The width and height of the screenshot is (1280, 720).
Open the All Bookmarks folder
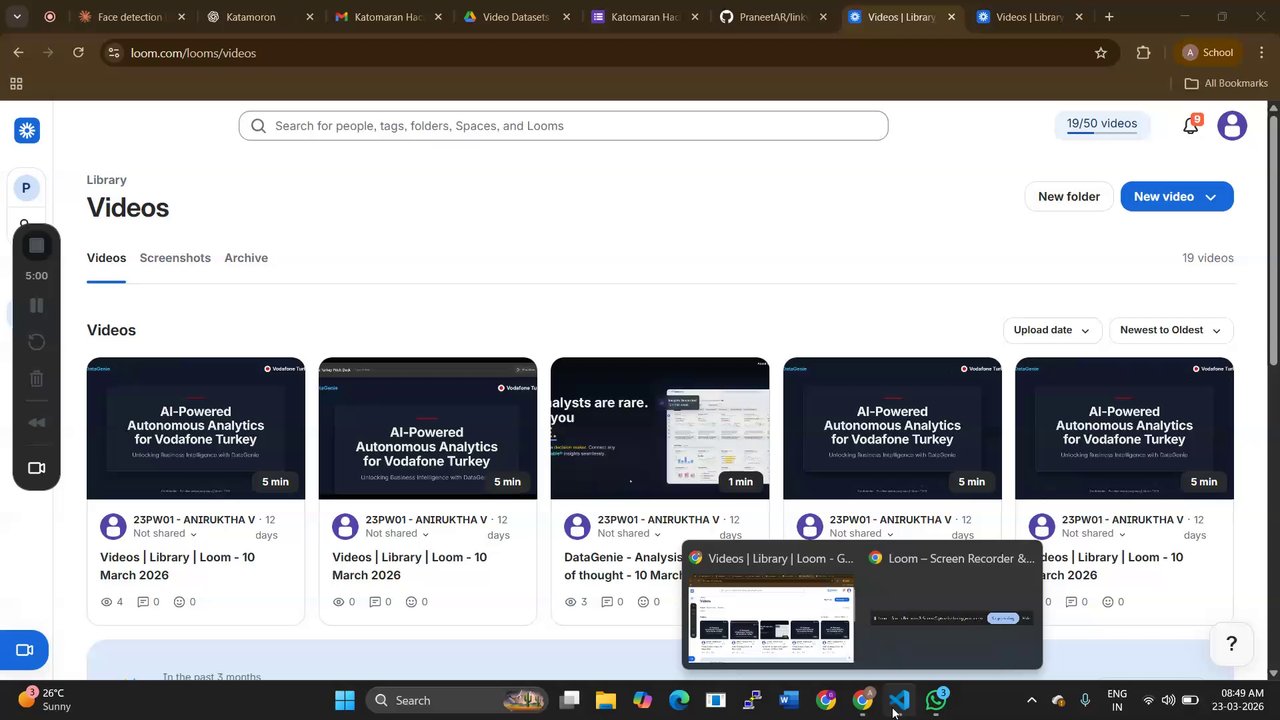[x=1226, y=84]
